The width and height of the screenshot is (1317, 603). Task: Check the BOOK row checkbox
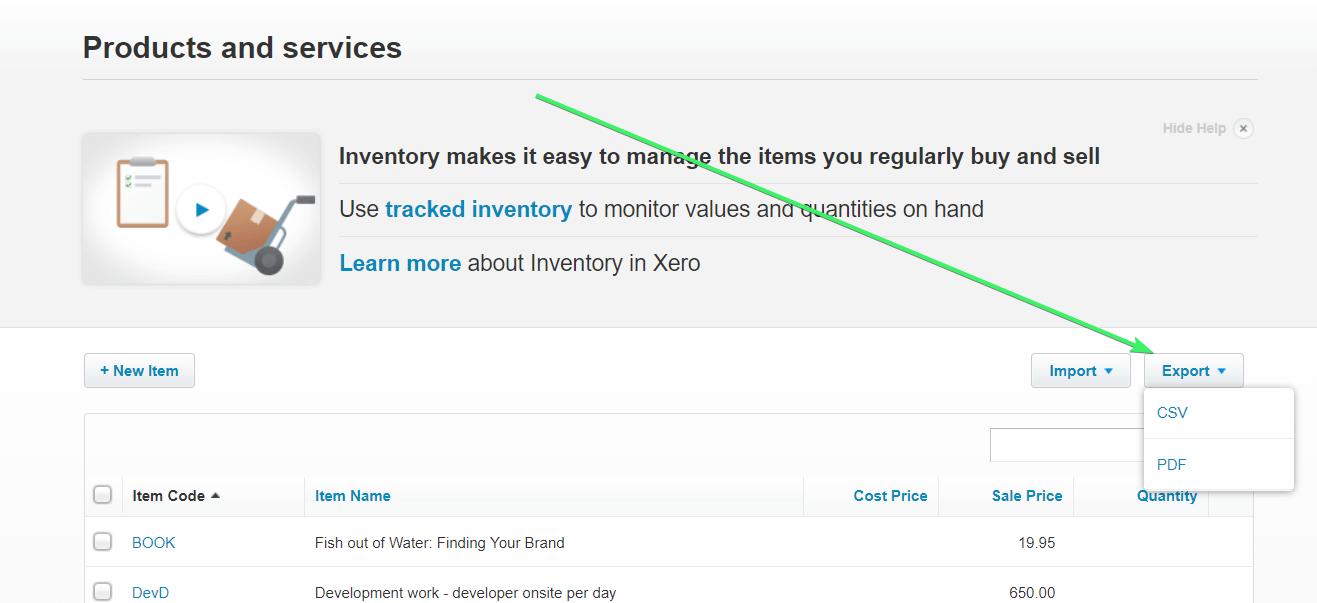pyautogui.click(x=102, y=541)
